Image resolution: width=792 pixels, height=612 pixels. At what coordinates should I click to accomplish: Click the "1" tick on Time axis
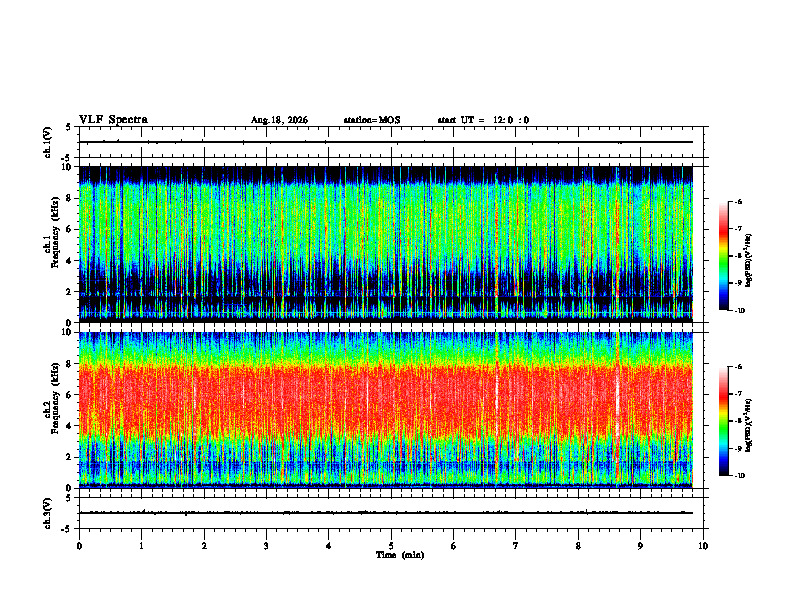point(141,546)
